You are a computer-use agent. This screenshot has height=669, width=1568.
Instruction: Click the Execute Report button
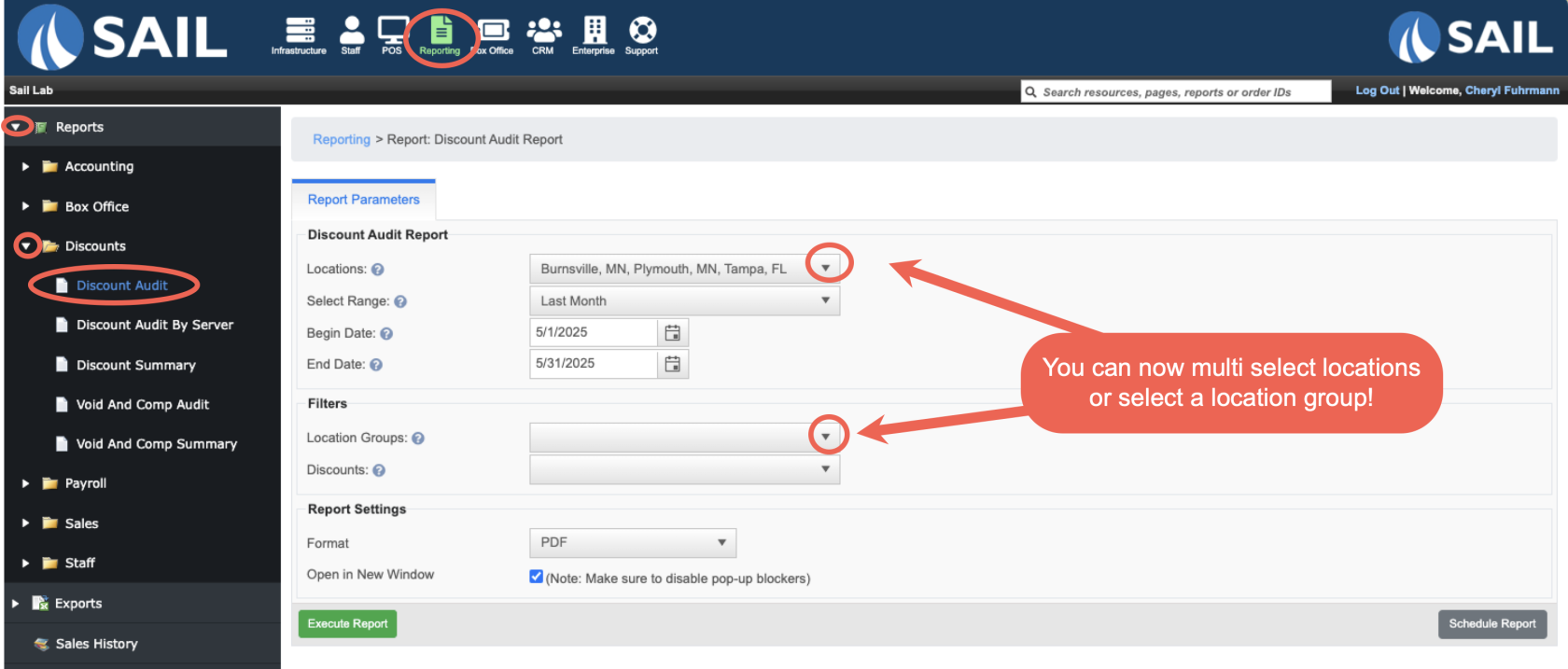pyautogui.click(x=347, y=624)
